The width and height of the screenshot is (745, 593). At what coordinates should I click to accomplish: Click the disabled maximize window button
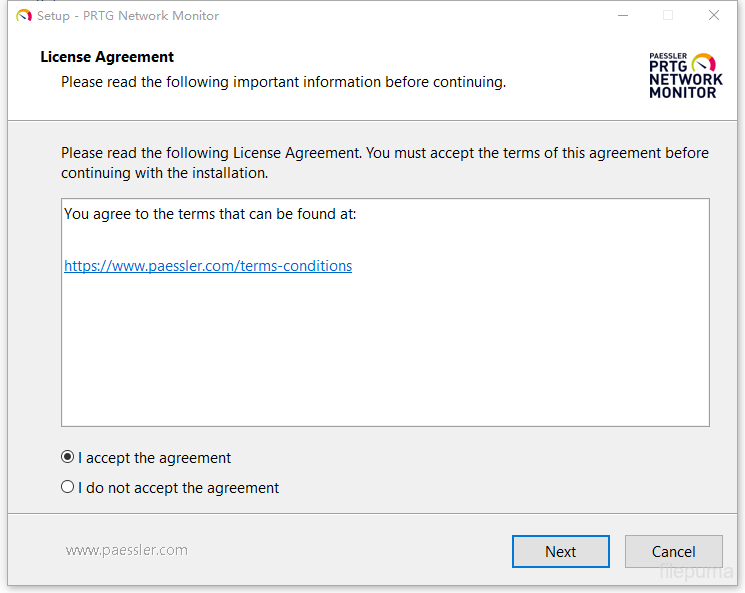click(668, 16)
